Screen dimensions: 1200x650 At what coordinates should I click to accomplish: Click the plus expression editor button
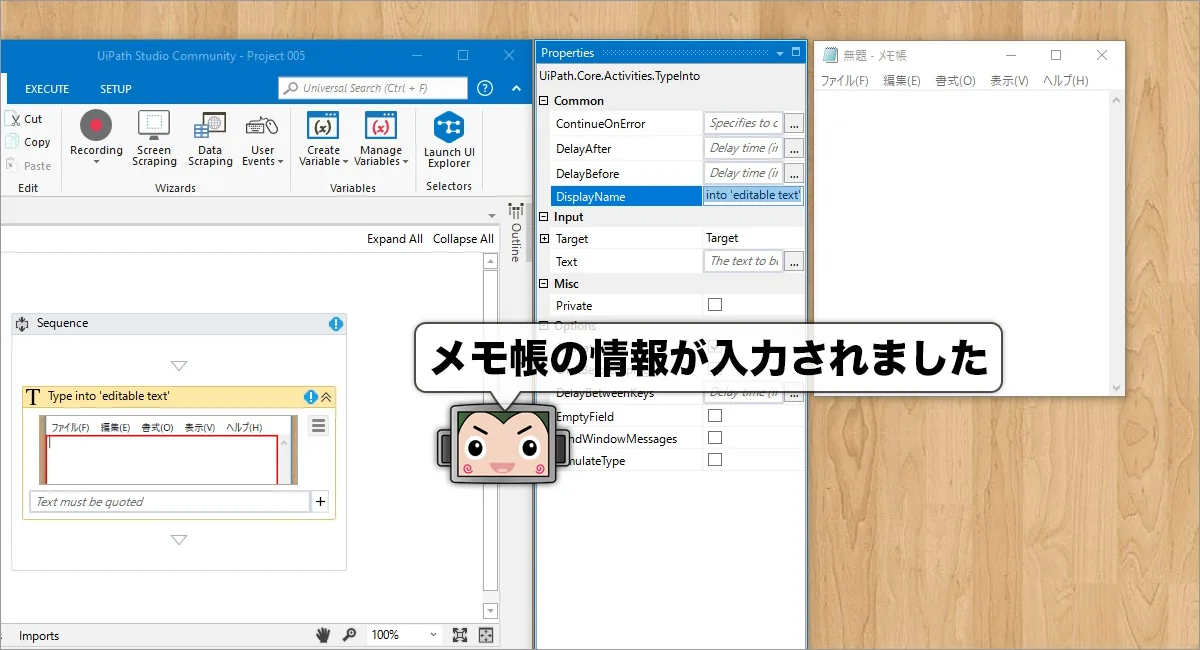coord(320,502)
